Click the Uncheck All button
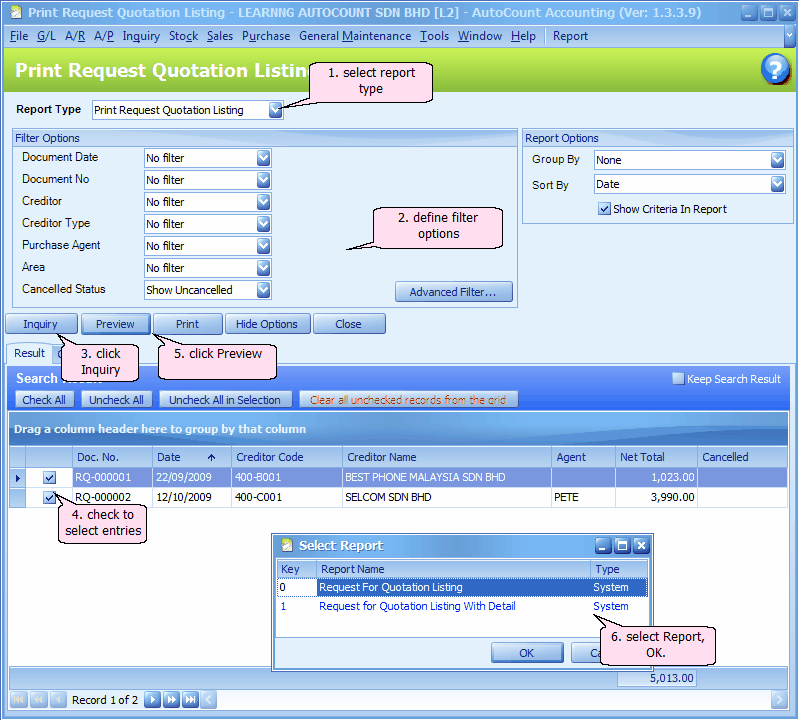The width and height of the screenshot is (799, 720). (116, 400)
